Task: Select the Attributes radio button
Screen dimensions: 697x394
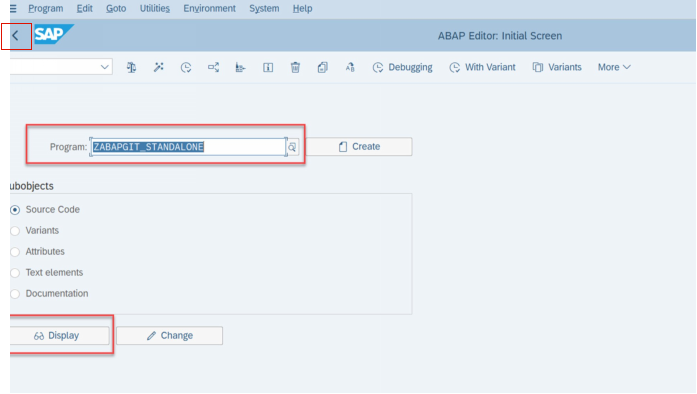Action: (x=15, y=252)
